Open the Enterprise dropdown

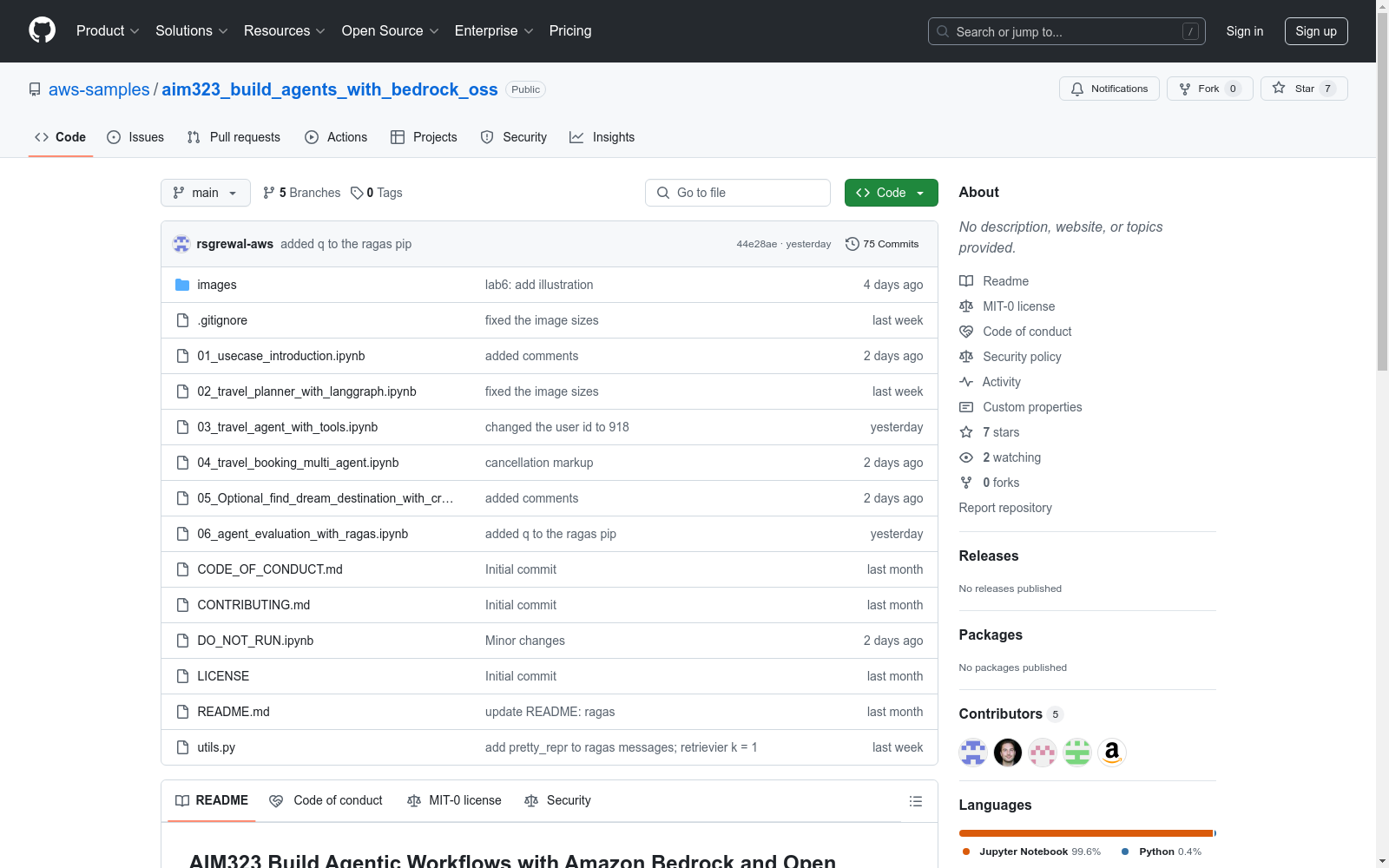[x=494, y=31]
